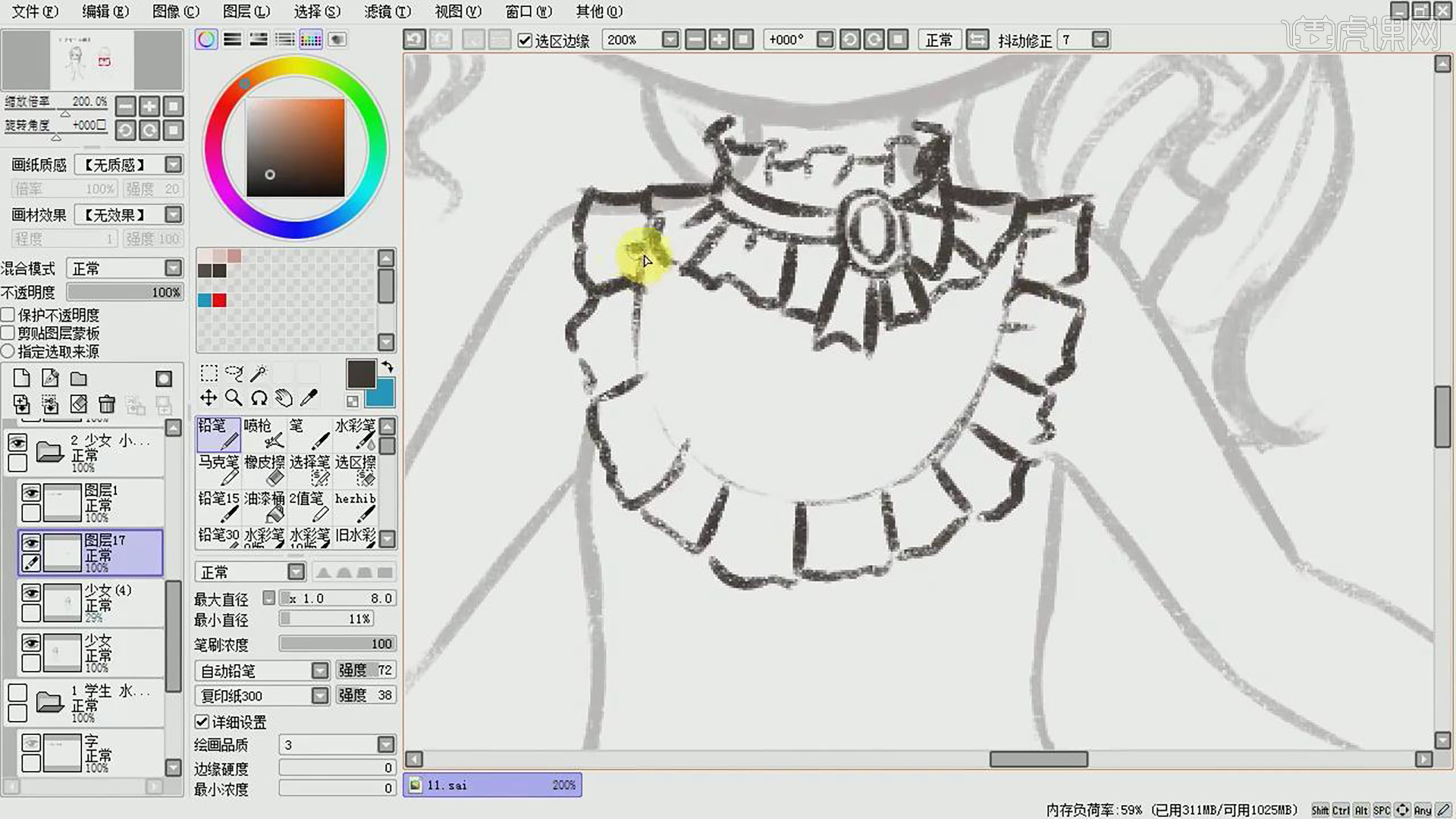Expand the 画纸质感 texture dropdown
The height and width of the screenshot is (819, 1456).
[x=129, y=165]
